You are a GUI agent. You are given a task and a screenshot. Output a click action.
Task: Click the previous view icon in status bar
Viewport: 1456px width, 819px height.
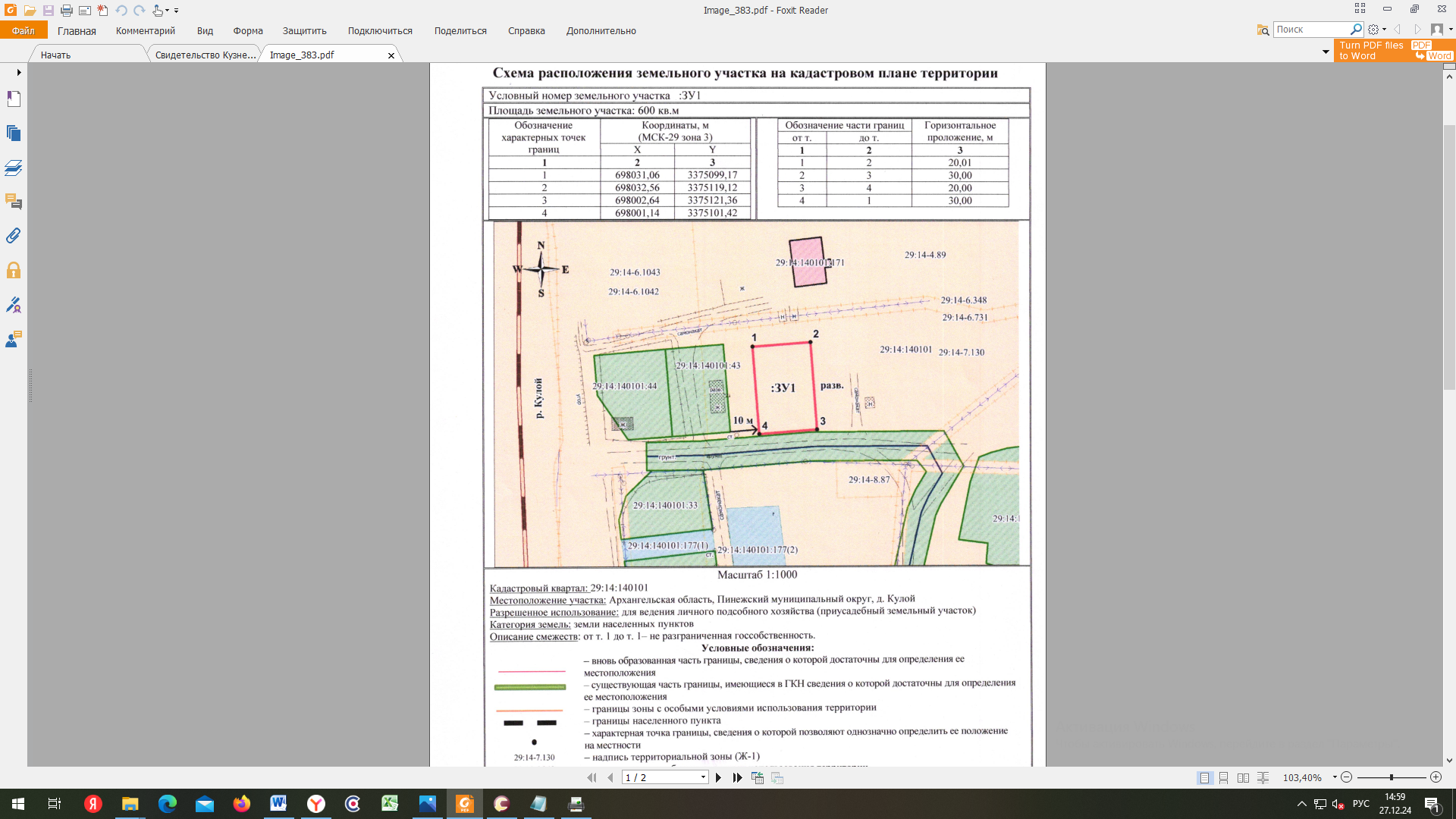[x=757, y=778]
